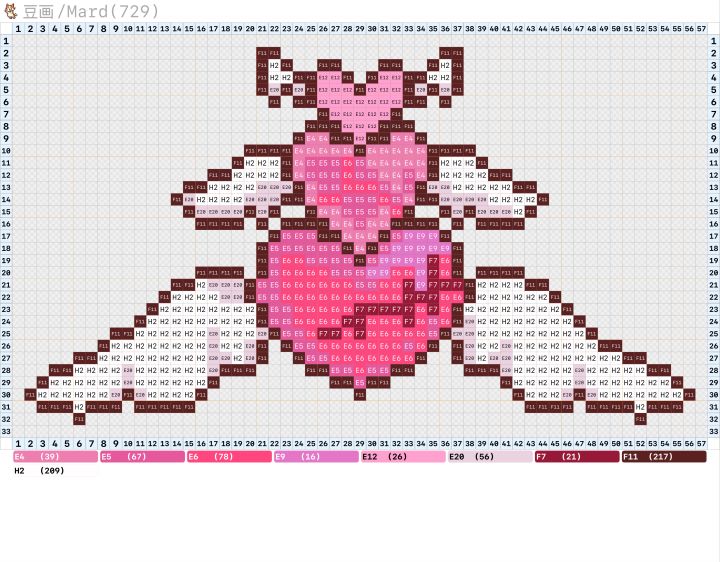
Task: Select the F7 (21) color swatch
Action: [577, 457]
